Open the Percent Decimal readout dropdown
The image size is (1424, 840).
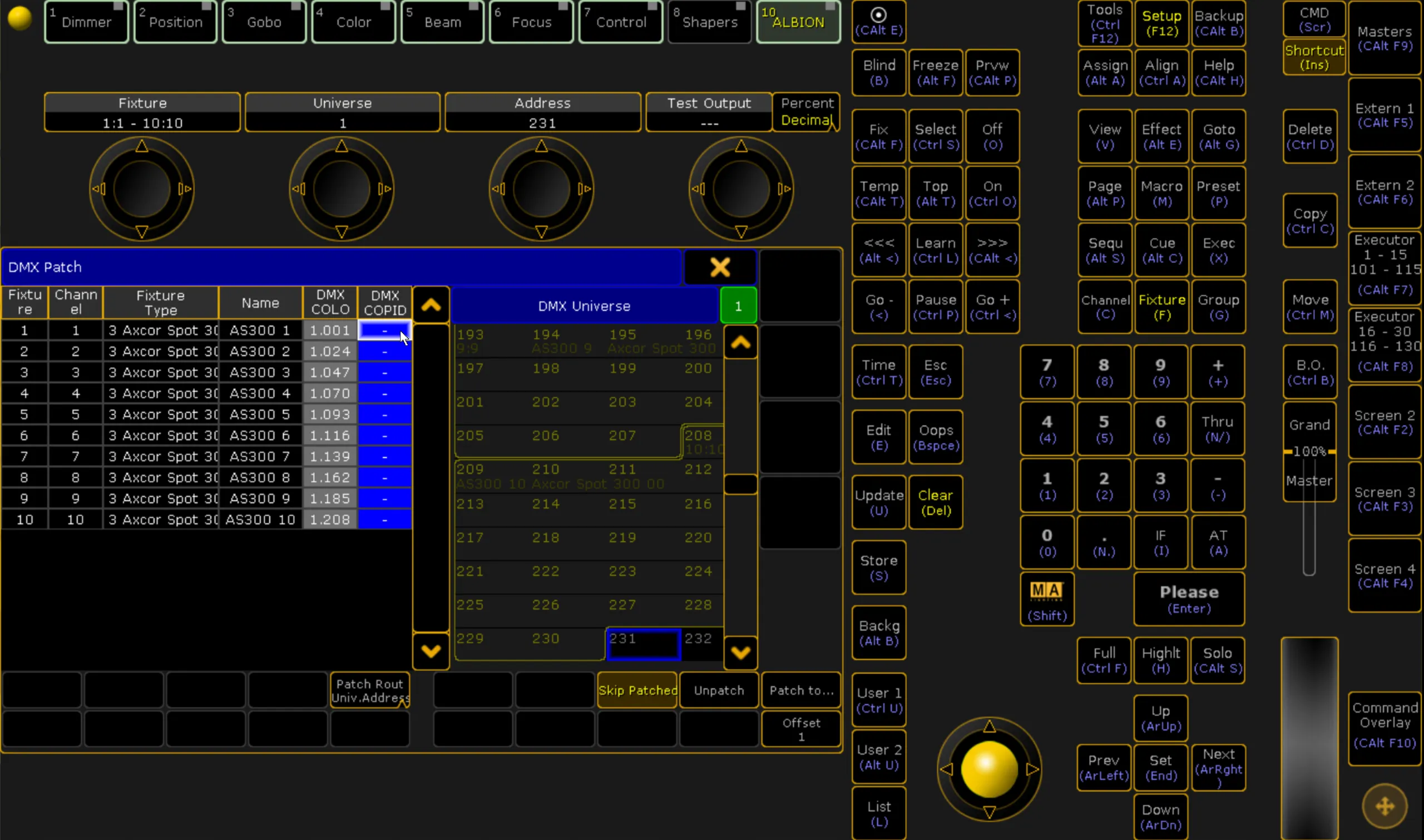tap(807, 112)
